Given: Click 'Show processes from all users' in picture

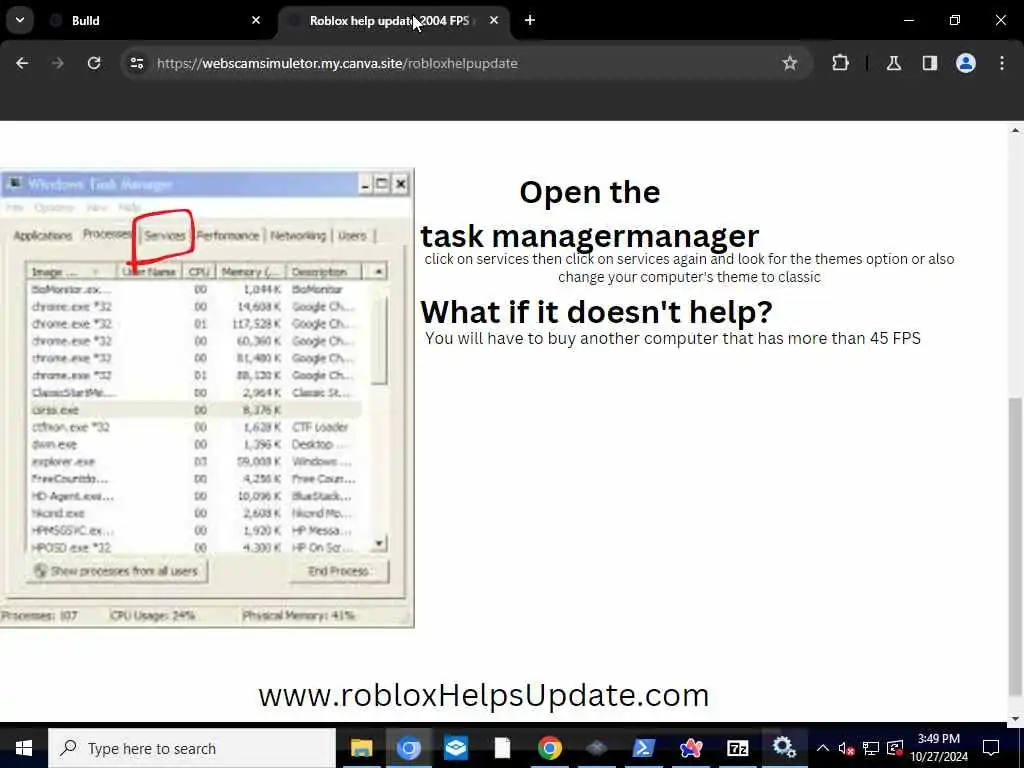Looking at the screenshot, I should point(117,571).
